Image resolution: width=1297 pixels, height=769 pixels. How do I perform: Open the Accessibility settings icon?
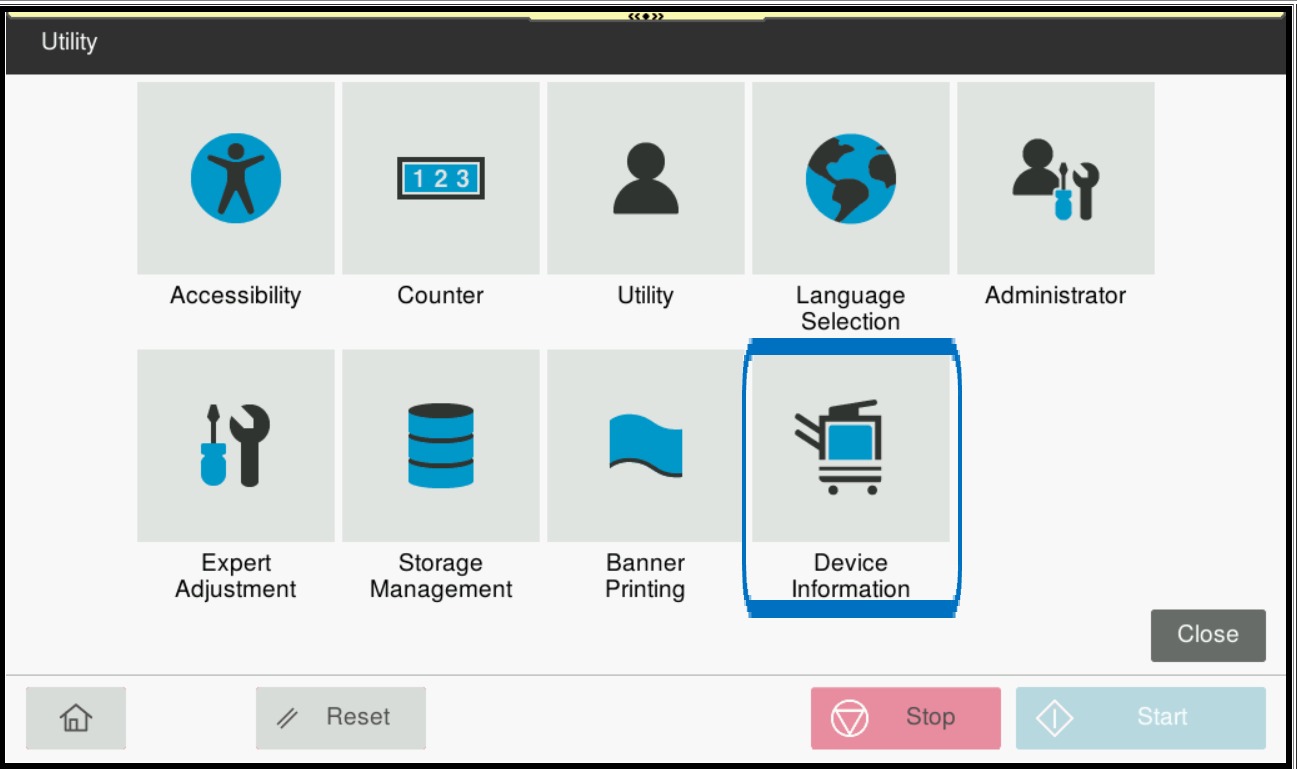pos(236,179)
